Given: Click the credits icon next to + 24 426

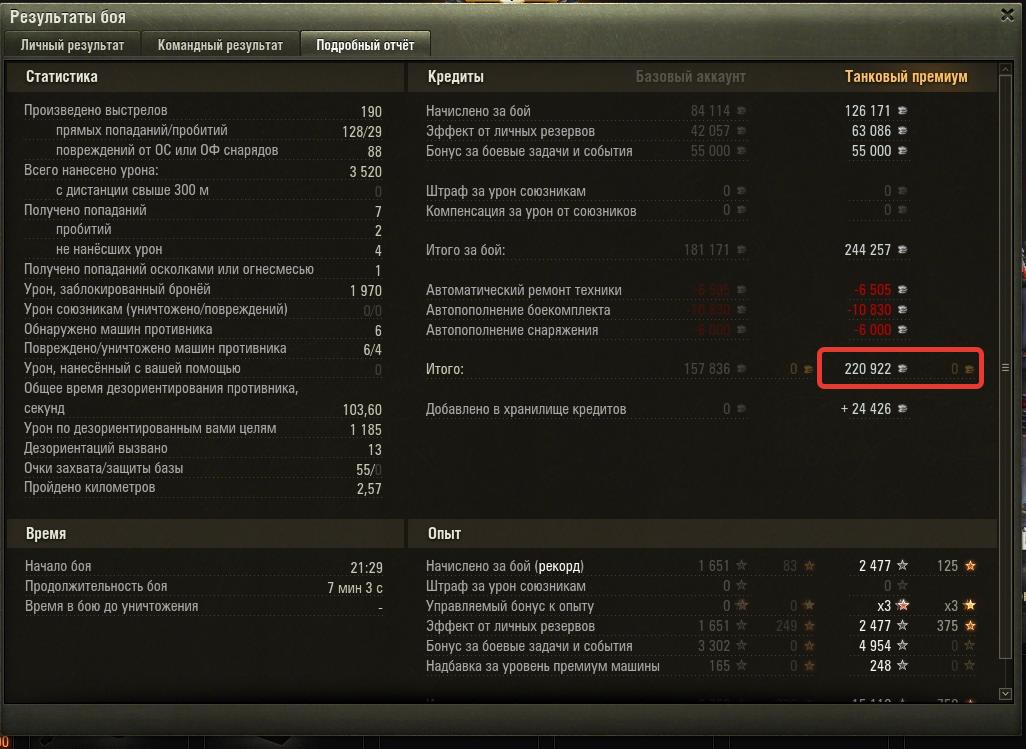Looking at the screenshot, I should (902, 408).
